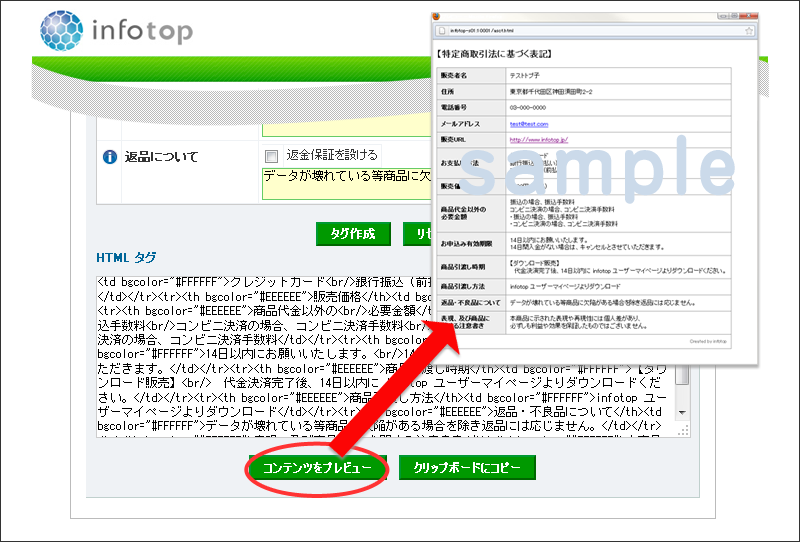Click the コンテンツをプレビュー button

pos(317,467)
